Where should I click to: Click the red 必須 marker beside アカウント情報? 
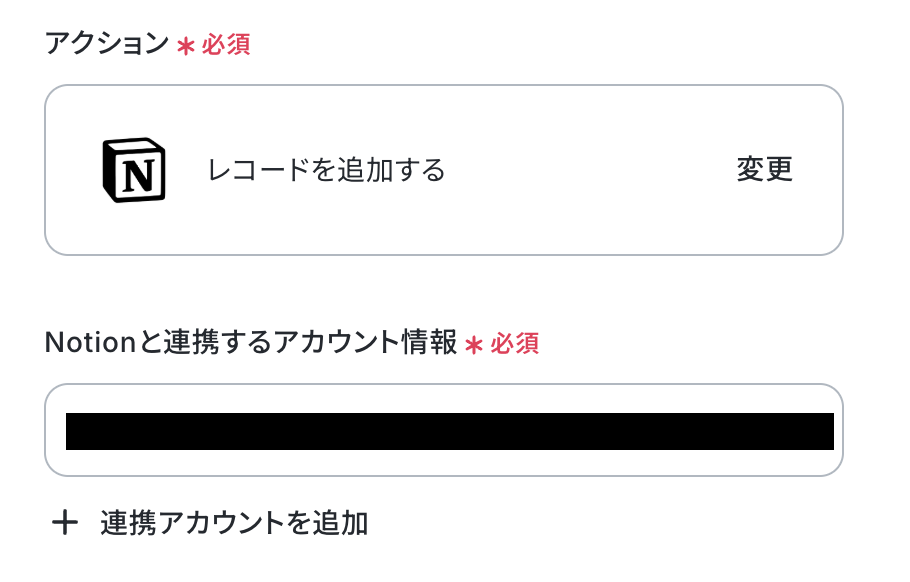515,344
